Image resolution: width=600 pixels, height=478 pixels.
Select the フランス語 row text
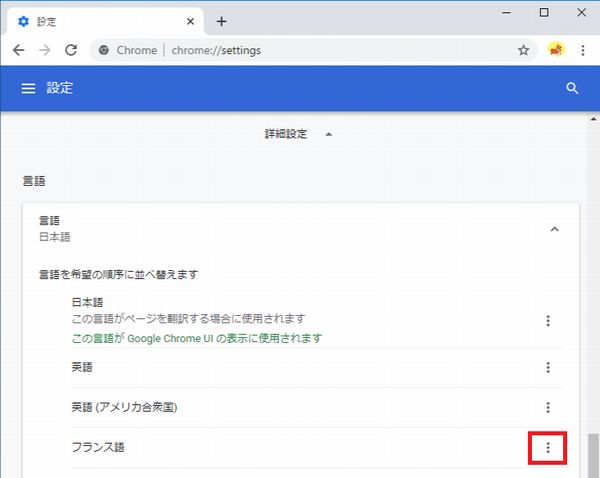(x=98, y=447)
